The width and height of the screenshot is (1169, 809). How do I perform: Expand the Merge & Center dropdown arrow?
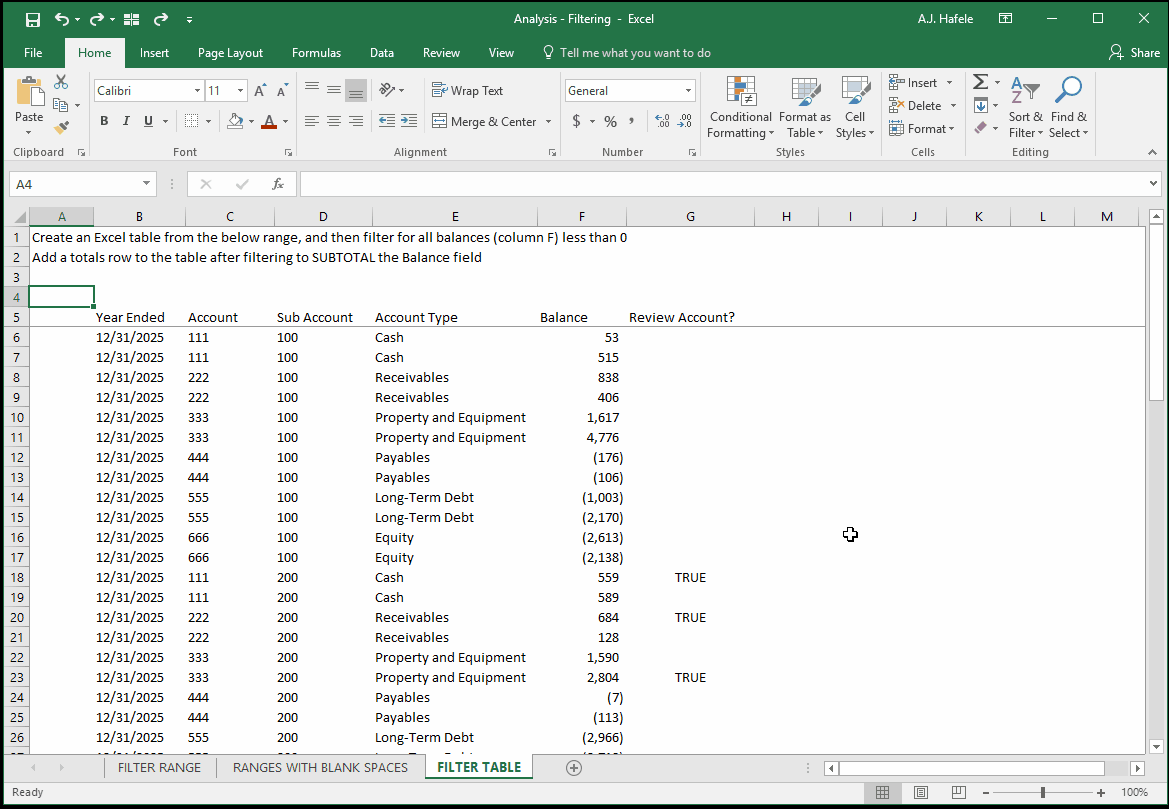point(549,122)
